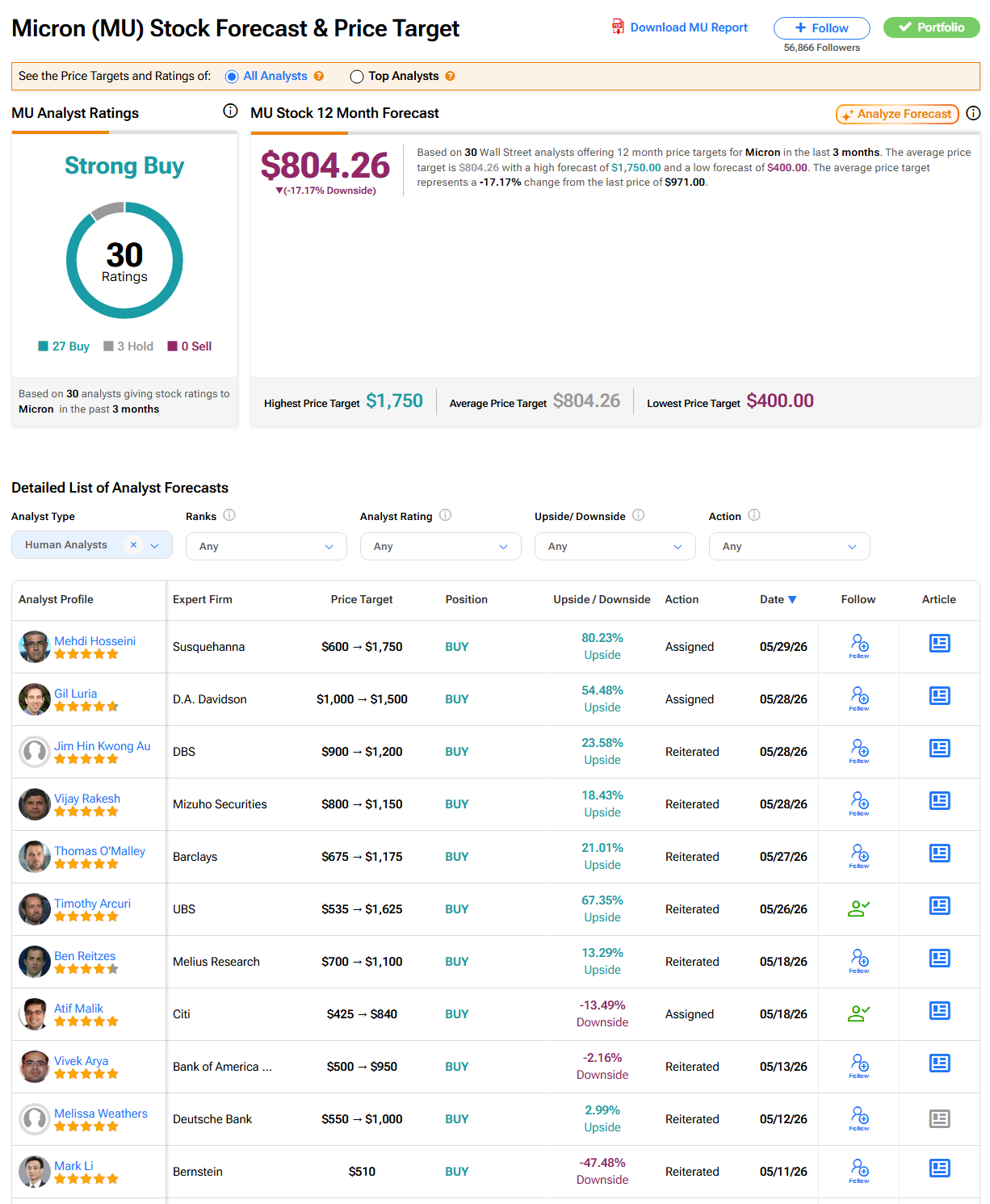This screenshot has width=990, height=1204.
Task: Click the Position column header
Action: click(467, 599)
